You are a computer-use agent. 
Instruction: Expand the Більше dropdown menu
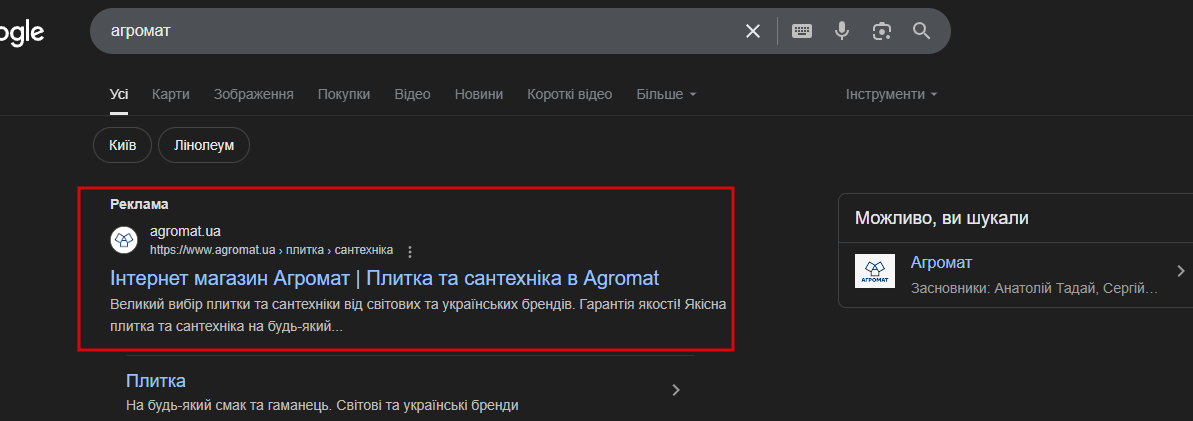[666, 94]
